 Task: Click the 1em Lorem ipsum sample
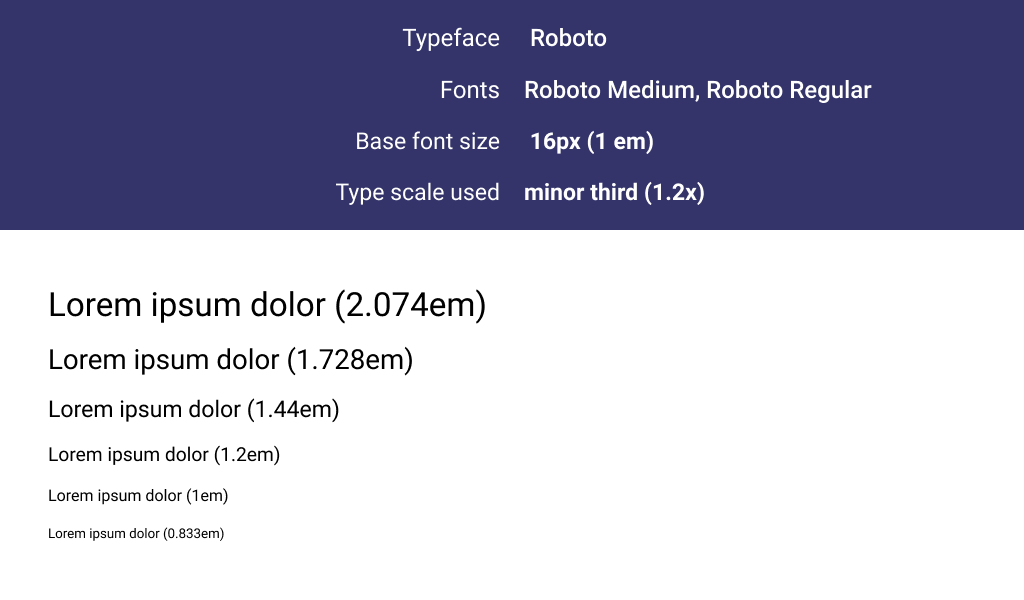click(138, 496)
